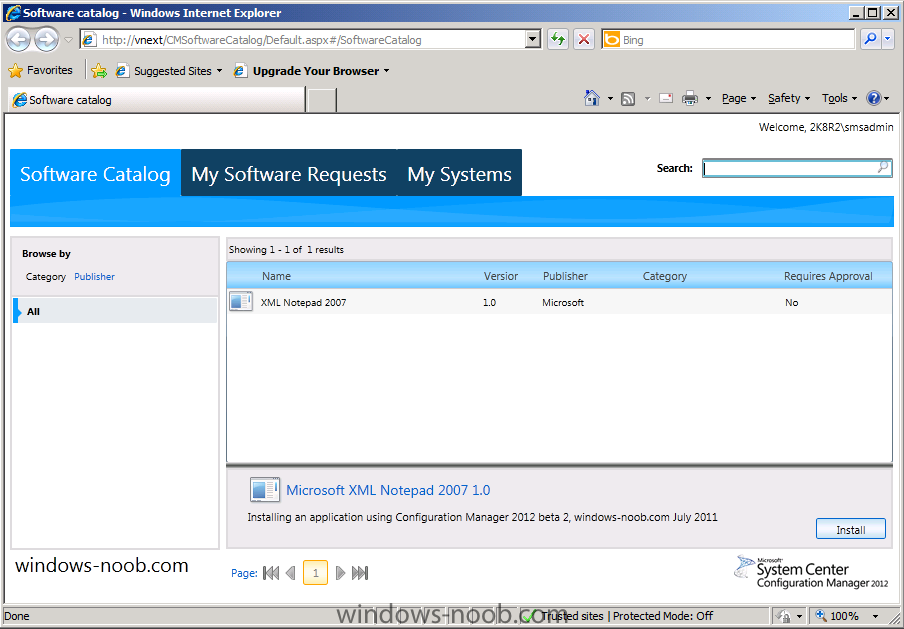Click the Bing search magnifier button

[870, 39]
